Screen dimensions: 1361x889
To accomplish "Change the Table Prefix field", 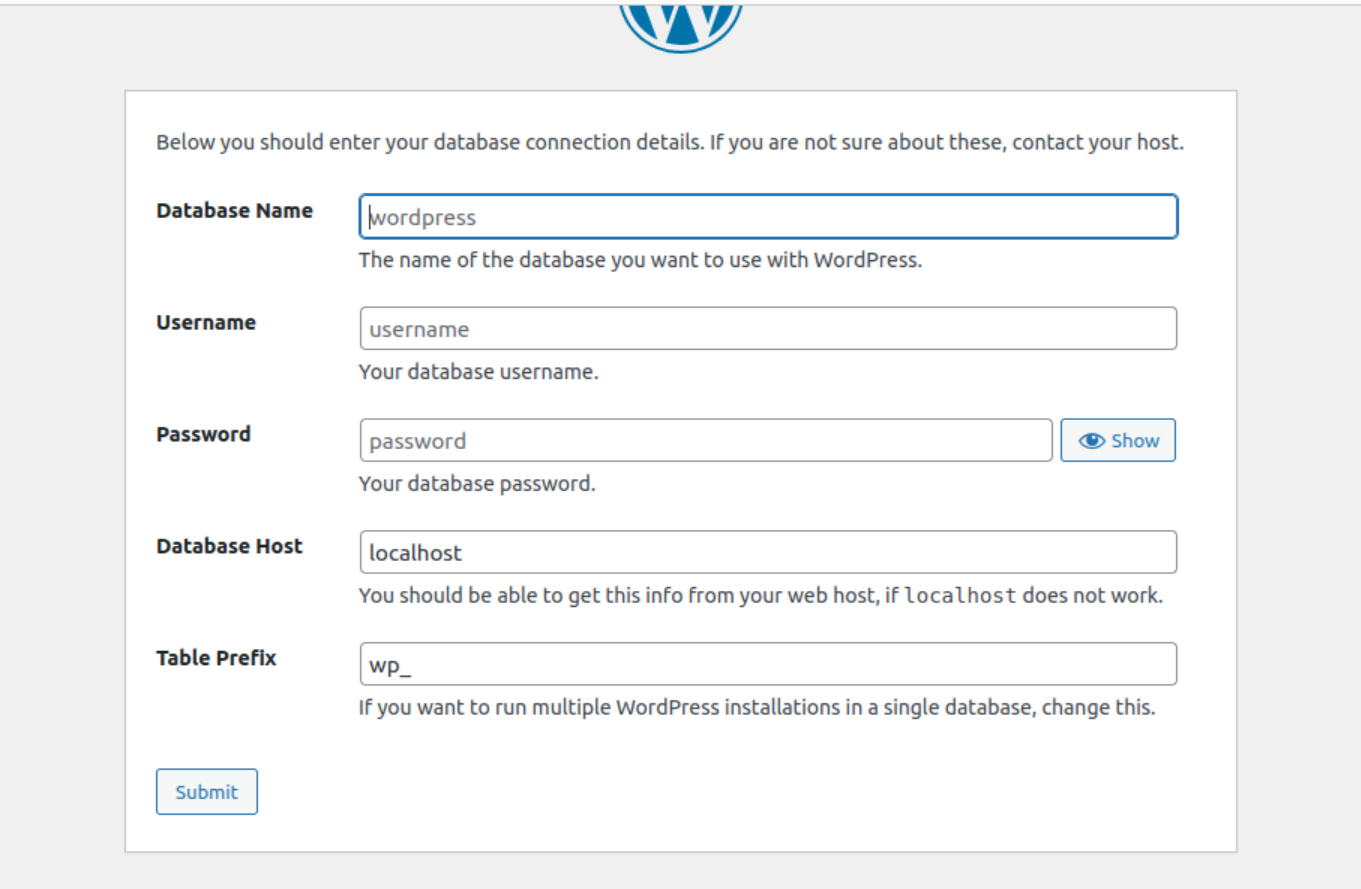I will (768, 665).
